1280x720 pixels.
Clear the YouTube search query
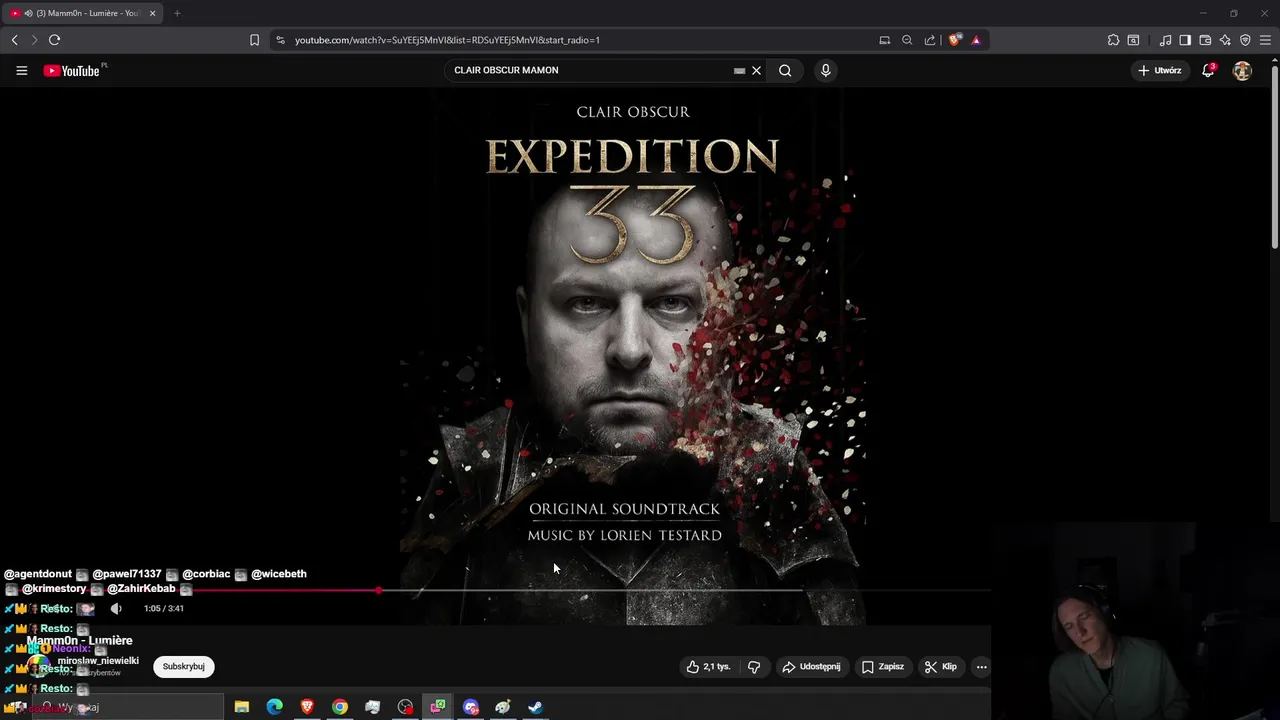[757, 71]
